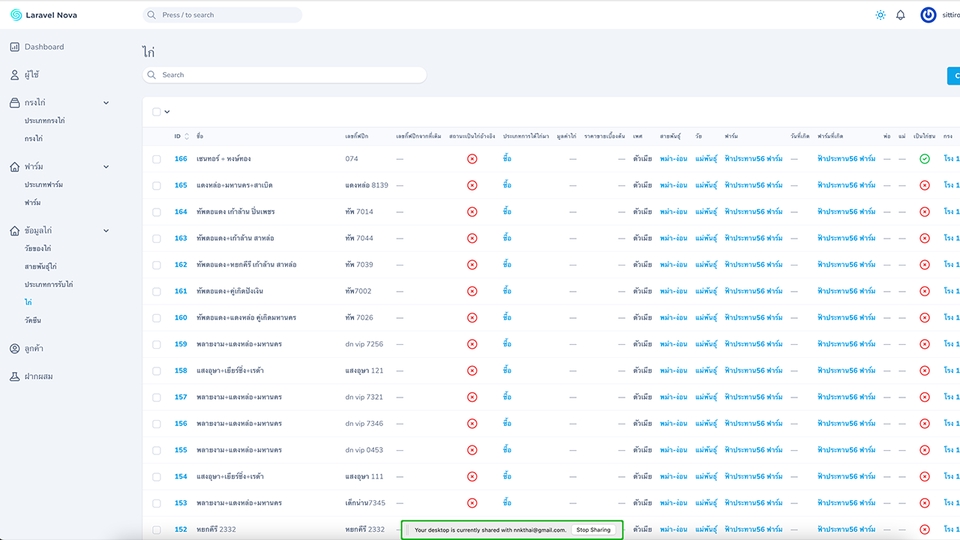Click the ลูกค้า customer icon in the sidebar
Image resolution: width=960 pixels, height=540 pixels.
(15, 348)
